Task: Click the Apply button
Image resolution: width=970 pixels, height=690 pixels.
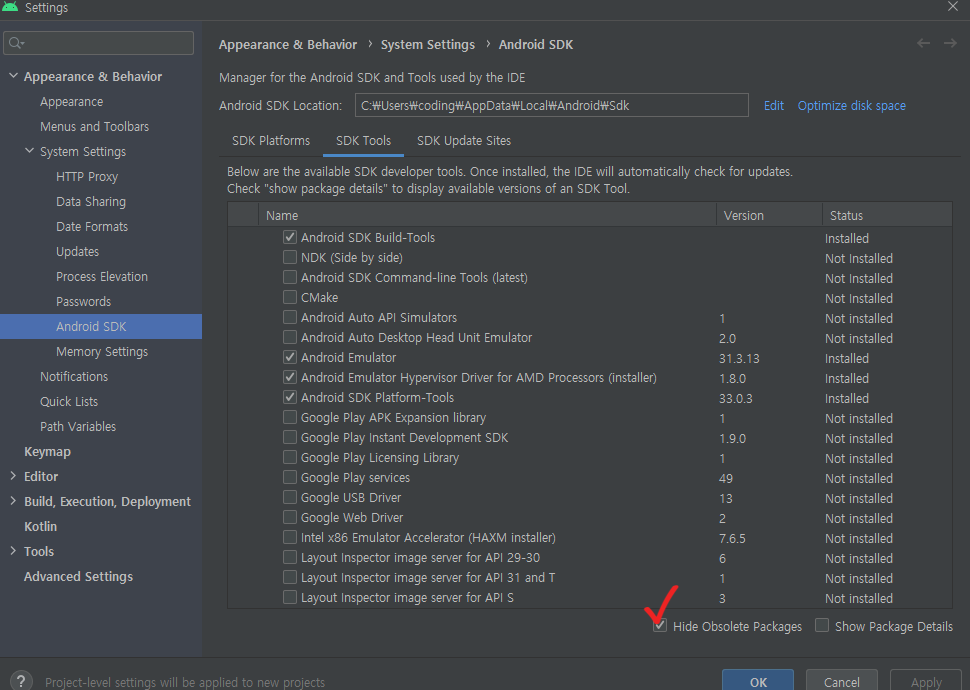Action: pos(926,681)
